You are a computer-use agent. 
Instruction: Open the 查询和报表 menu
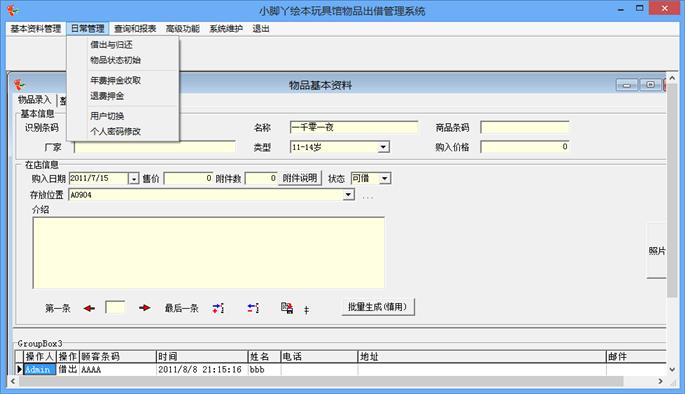(135, 29)
